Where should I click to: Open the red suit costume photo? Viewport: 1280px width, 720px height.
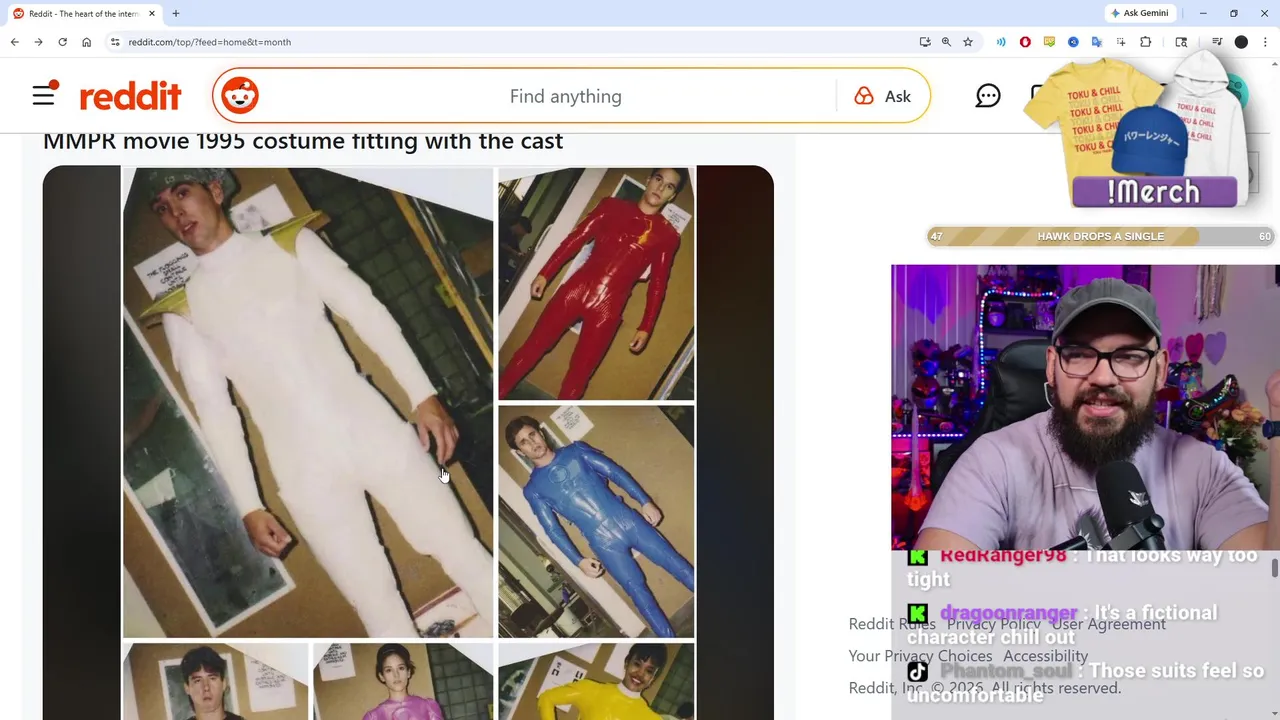[596, 284]
